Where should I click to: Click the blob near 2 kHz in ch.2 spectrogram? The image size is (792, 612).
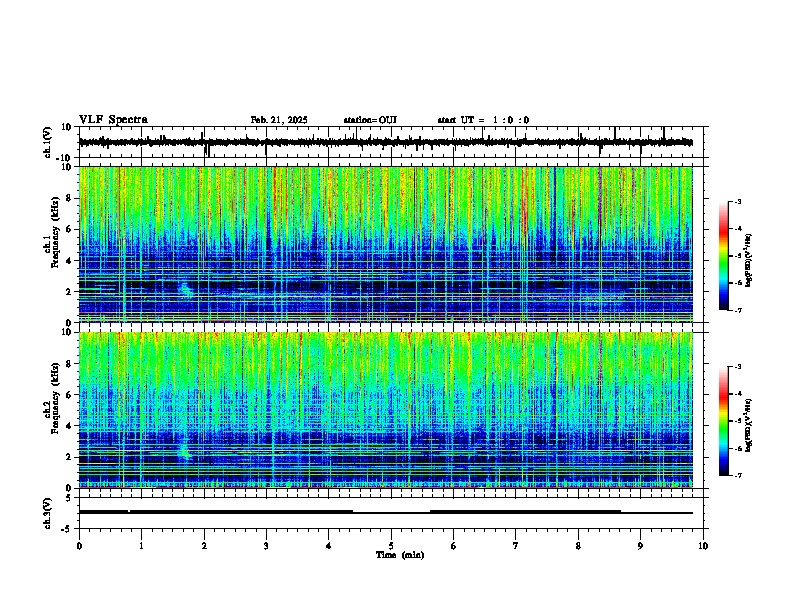click(x=184, y=450)
